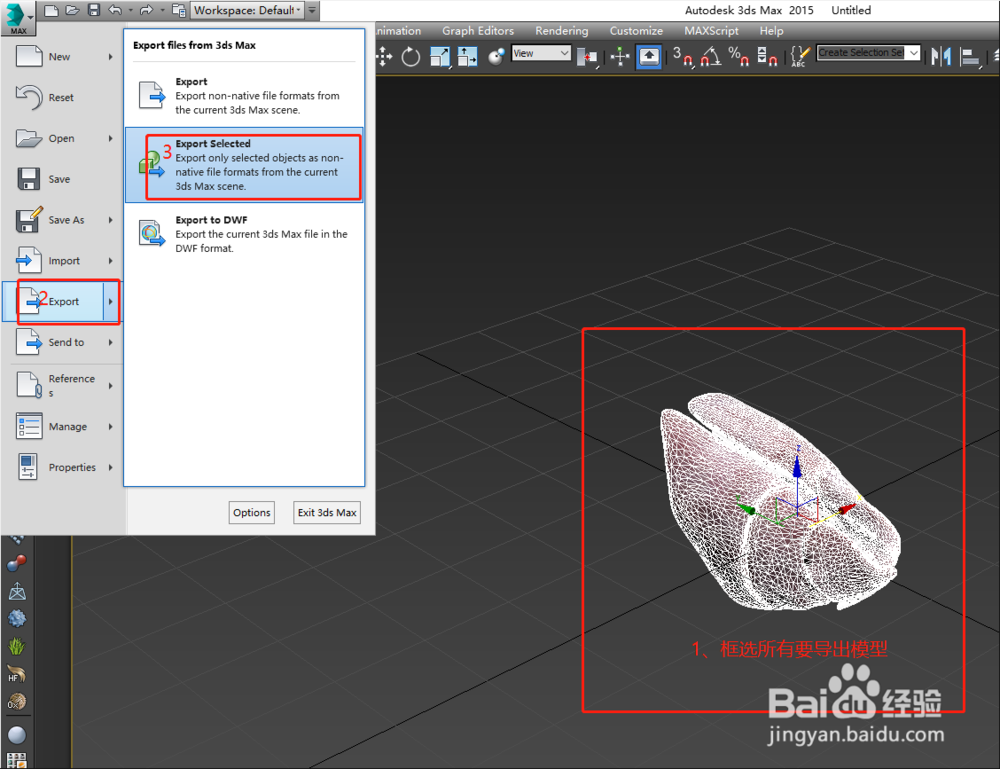Open the quick access toolbar customize arrow
The height and width of the screenshot is (769, 1000).
pyautogui.click(x=312, y=10)
